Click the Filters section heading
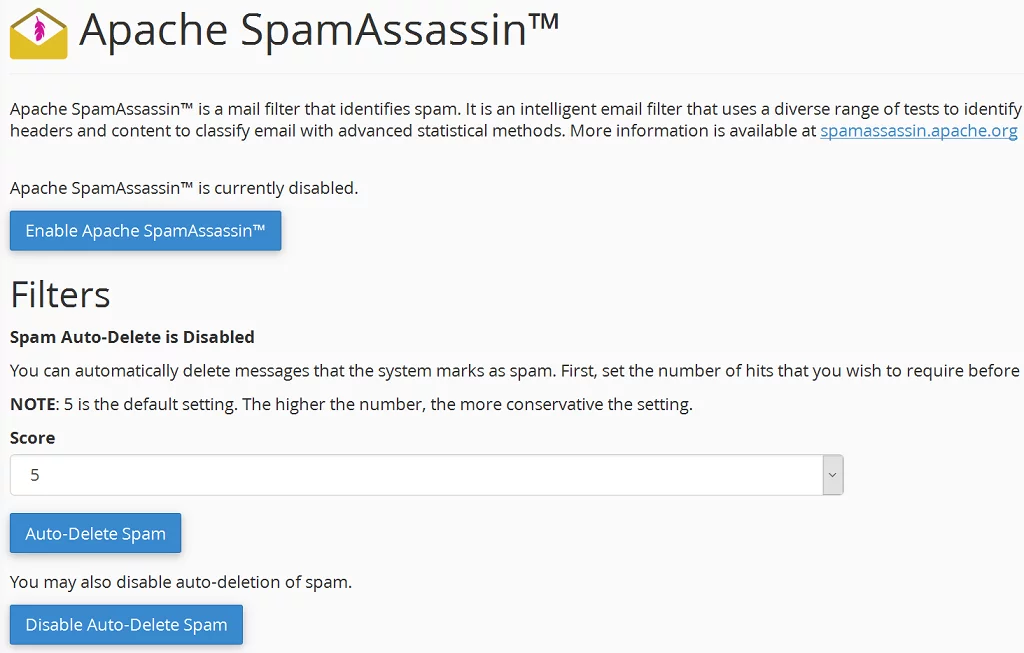The image size is (1024, 653). click(x=60, y=295)
